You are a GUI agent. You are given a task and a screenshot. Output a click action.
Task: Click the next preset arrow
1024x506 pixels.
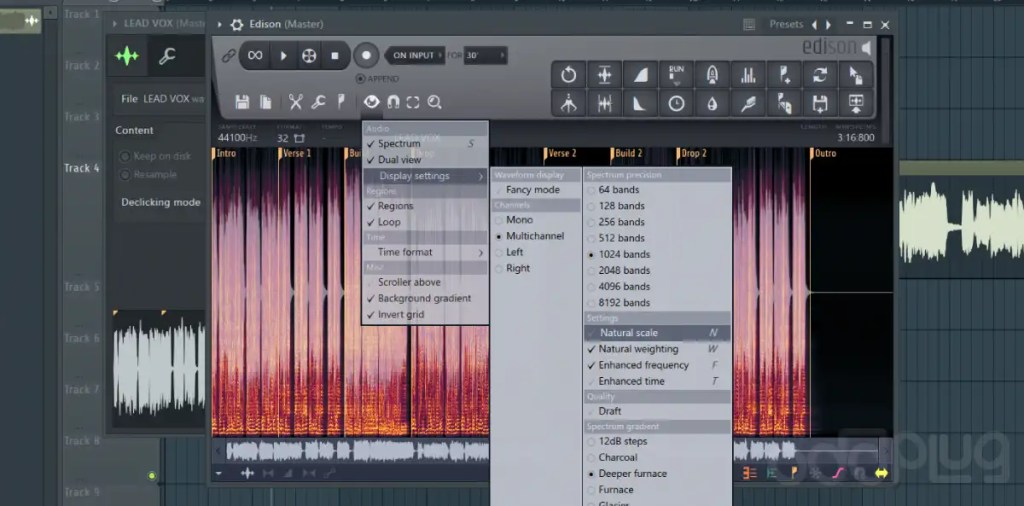[828, 25]
